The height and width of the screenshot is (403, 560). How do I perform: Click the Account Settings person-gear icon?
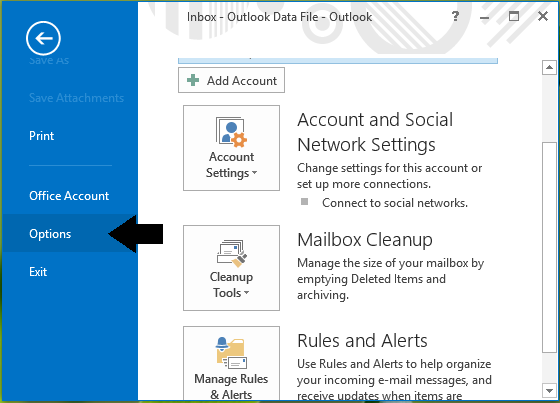point(231,132)
